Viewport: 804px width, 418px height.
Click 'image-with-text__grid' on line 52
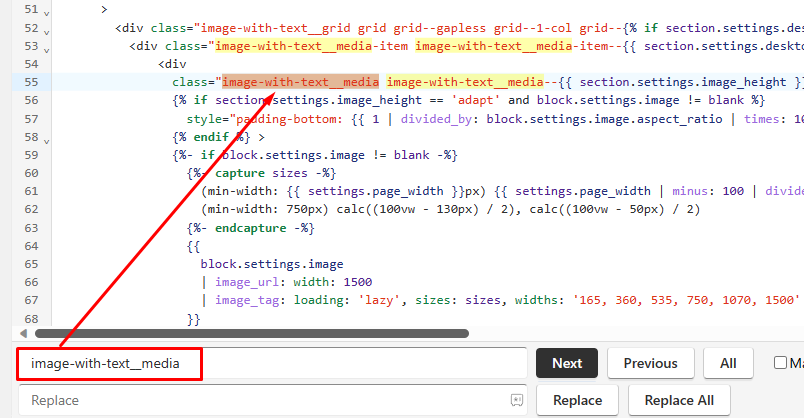(275, 28)
